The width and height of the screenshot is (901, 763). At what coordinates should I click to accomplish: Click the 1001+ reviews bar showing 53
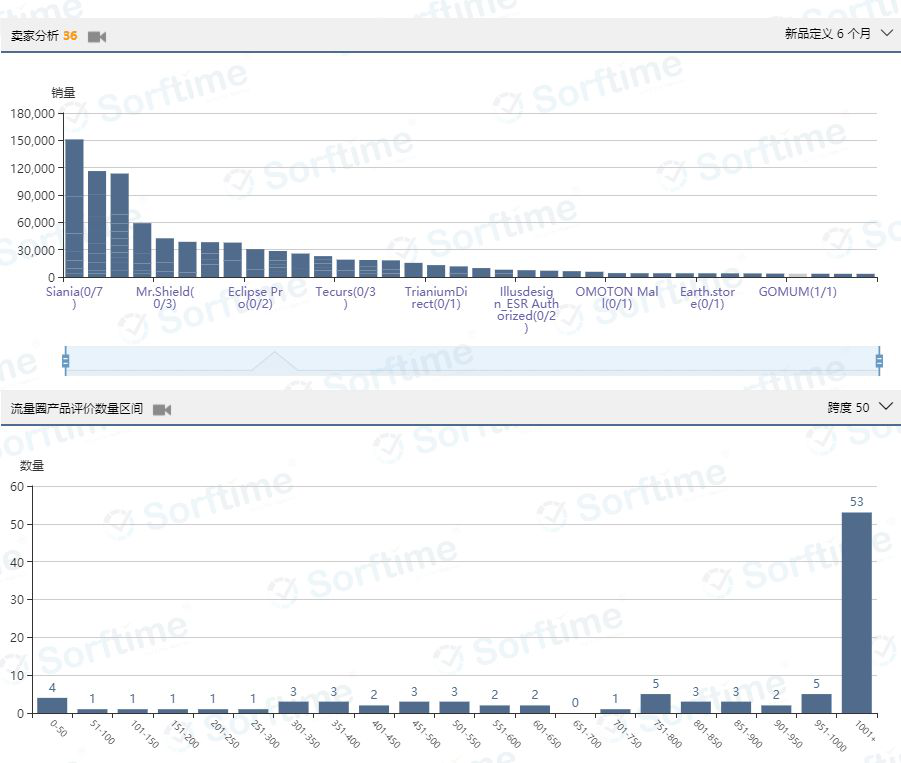pyautogui.click(x=856, y=612)
